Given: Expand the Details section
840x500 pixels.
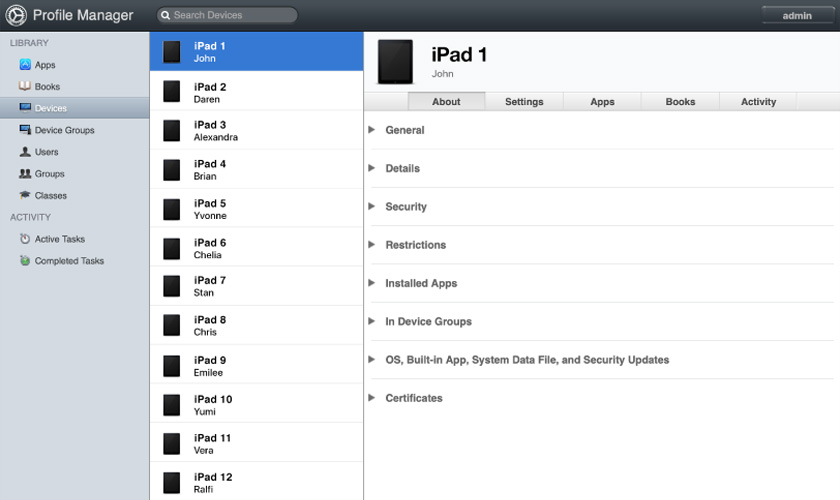Looking at the screenshot, I should pos(371,168).
